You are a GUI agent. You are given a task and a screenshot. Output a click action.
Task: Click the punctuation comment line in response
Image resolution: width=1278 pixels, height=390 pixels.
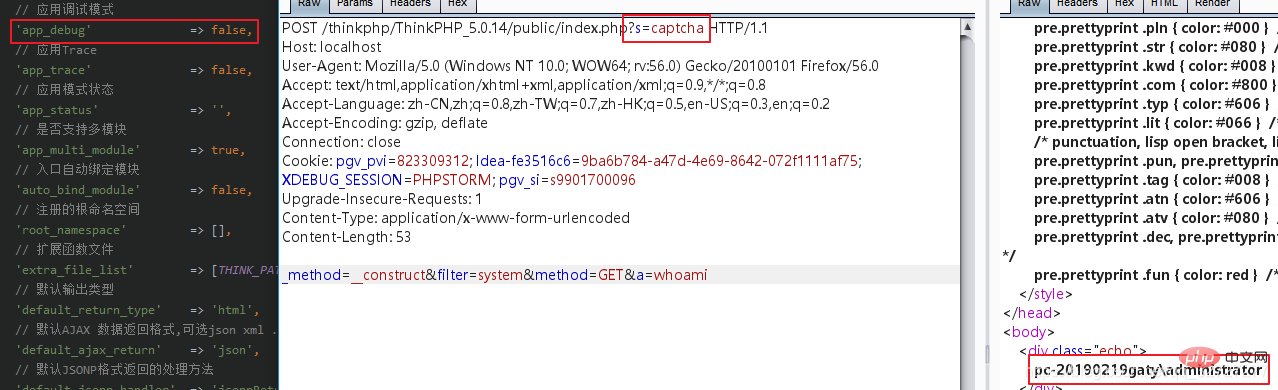pyautogui.click(x=1155, y=142)
